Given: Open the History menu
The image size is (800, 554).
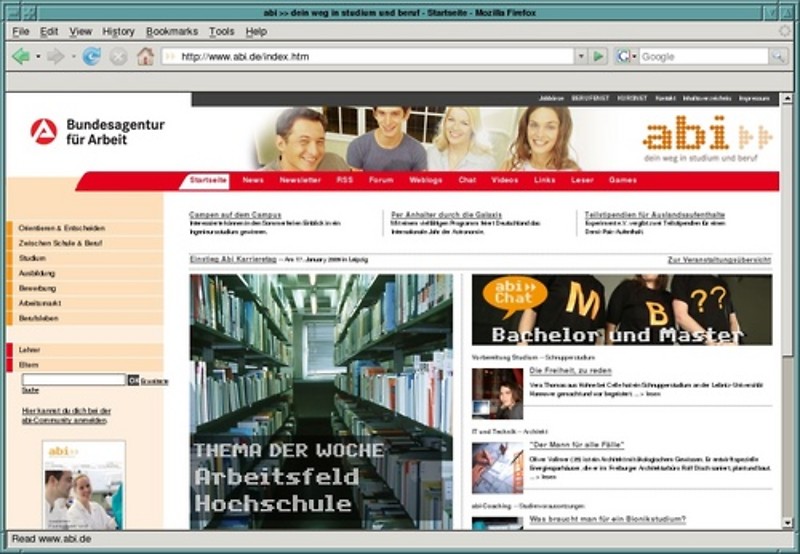Looking at the screenshot, I should (118, 32).
